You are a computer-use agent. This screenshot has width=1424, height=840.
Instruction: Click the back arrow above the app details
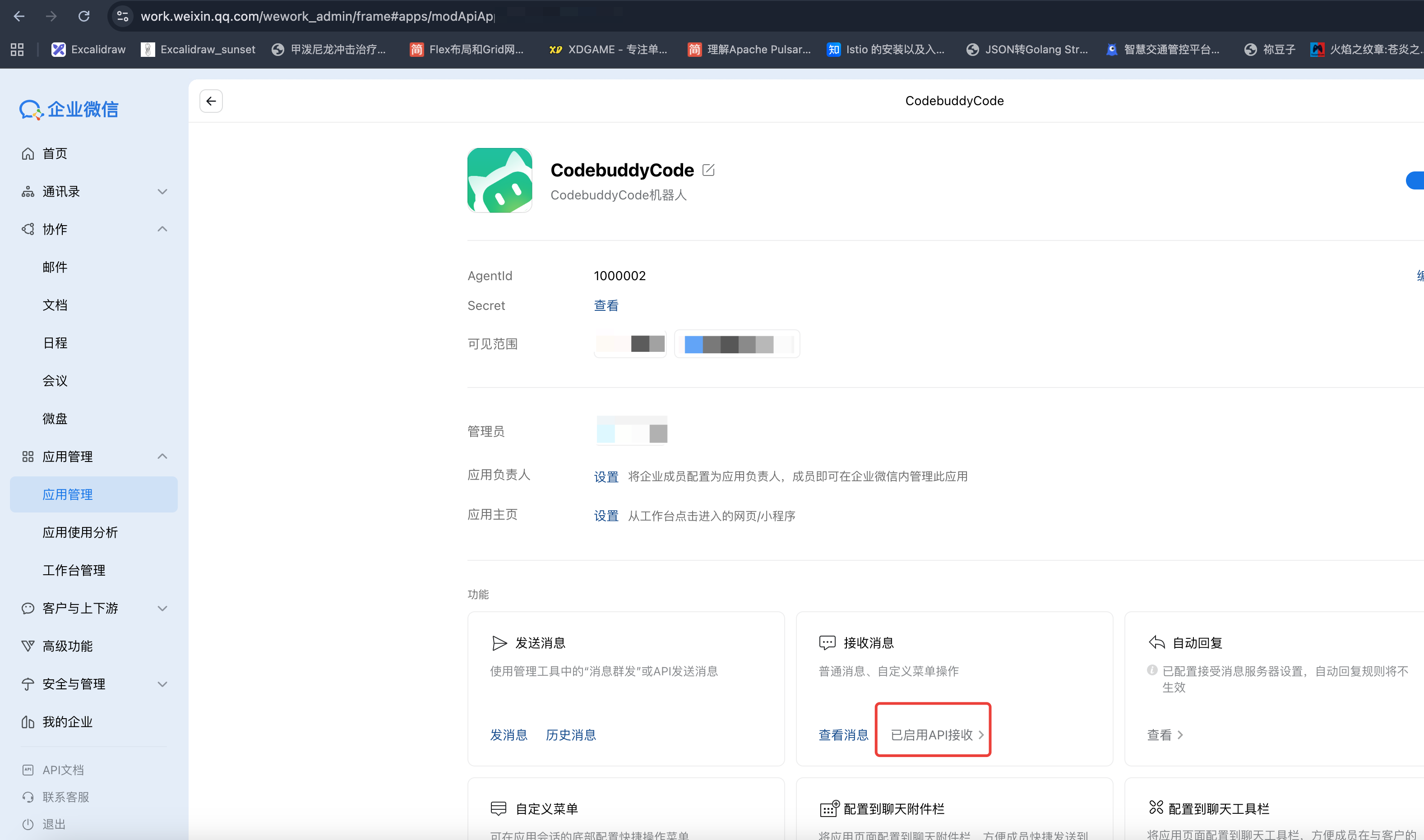[x=211, y=101]
